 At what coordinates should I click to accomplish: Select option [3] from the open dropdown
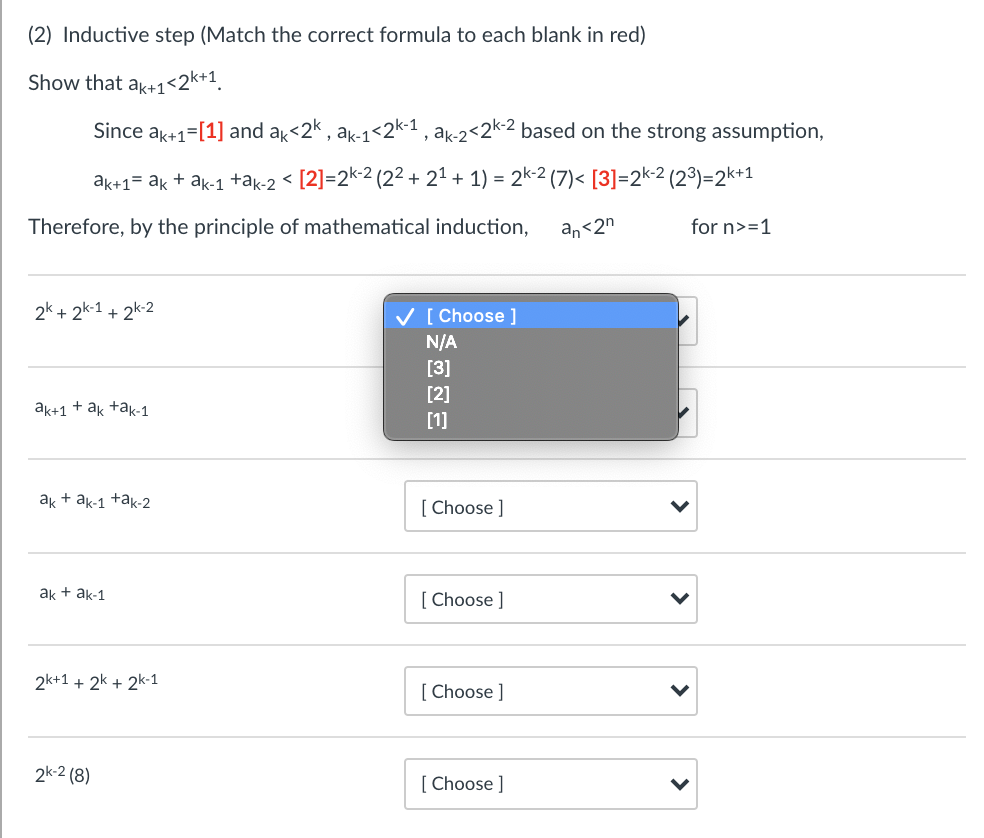point(435,367)
